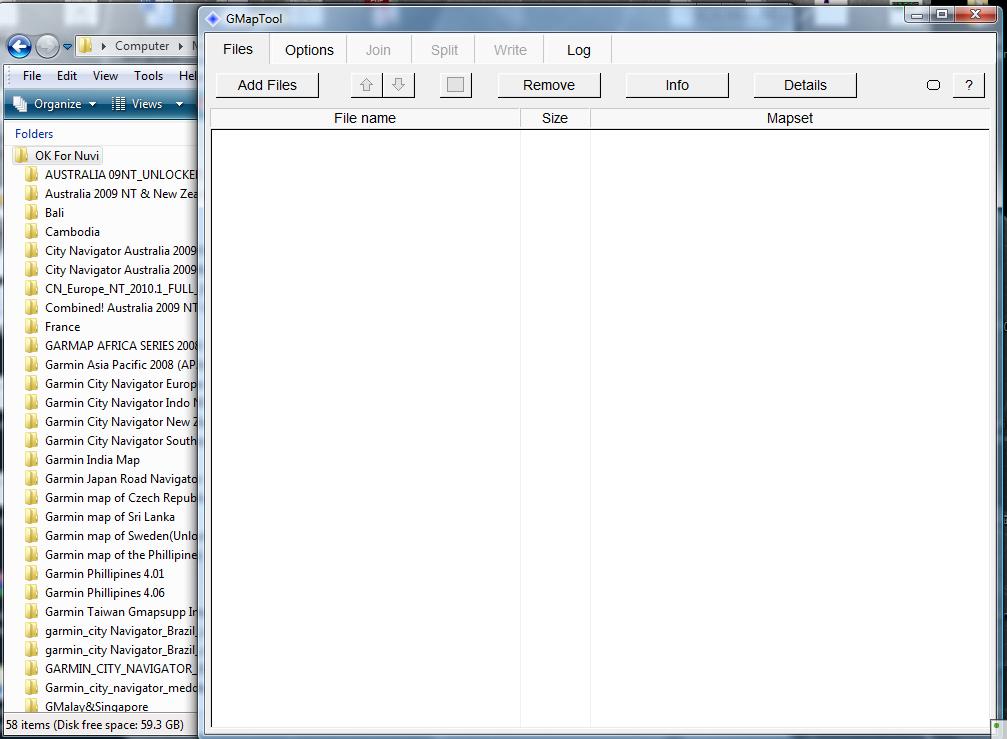
Task: Expand the Views dropdown arrow
Action: [x=180, y=104]
